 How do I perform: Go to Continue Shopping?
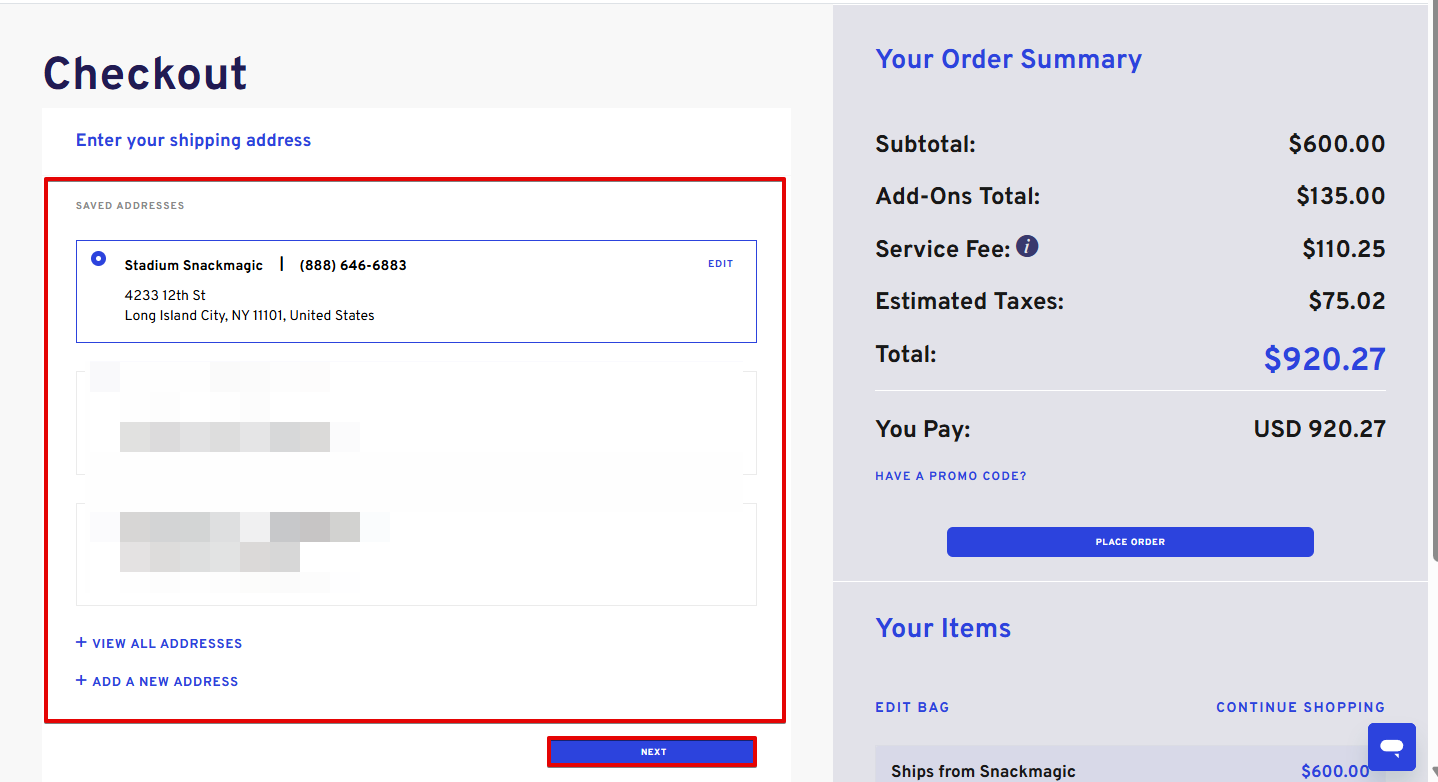coord(1300,707)
